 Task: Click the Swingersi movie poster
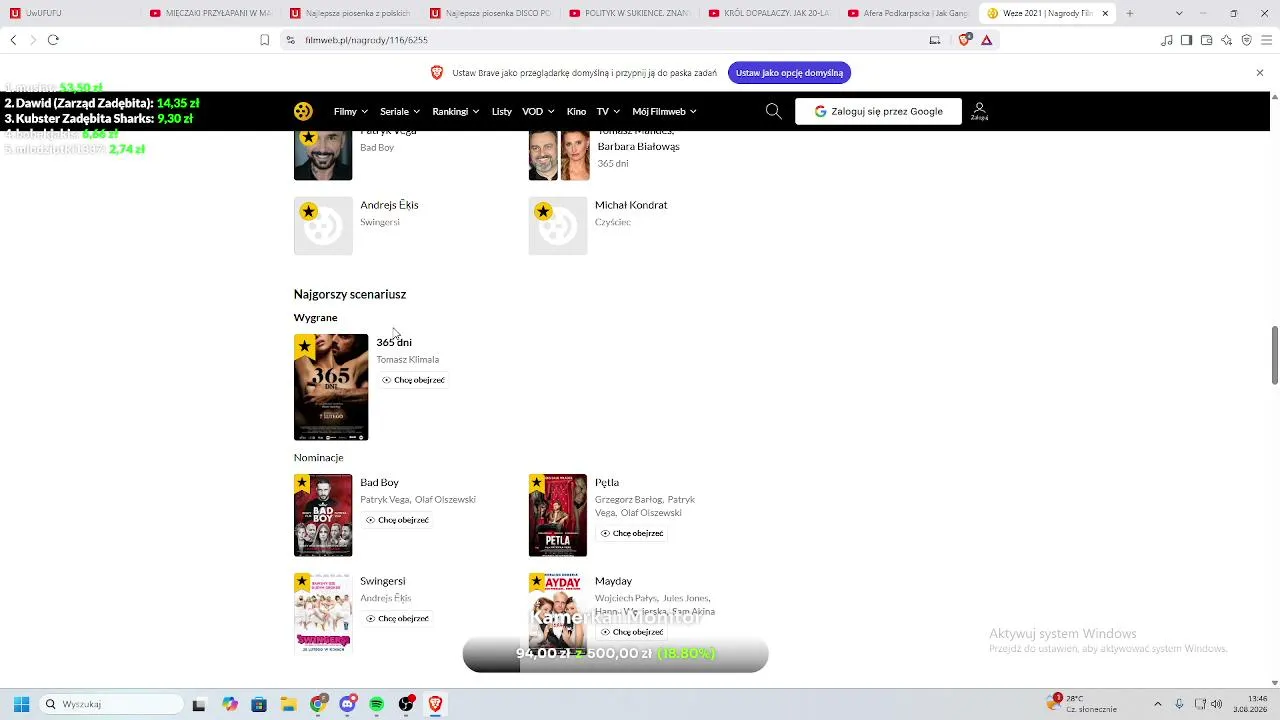pos(323,613)
